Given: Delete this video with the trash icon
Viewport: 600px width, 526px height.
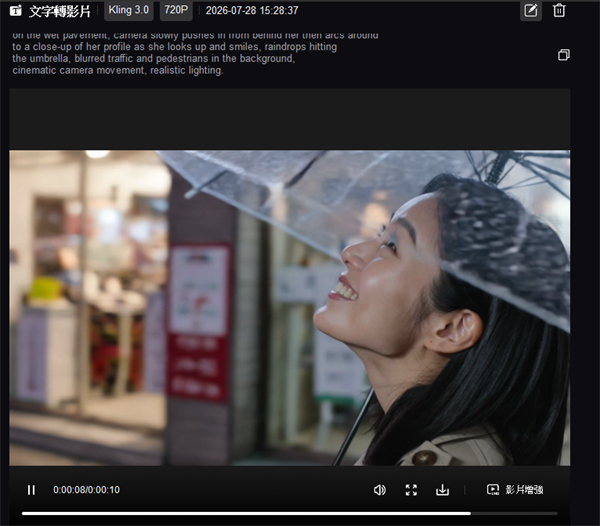Looking at the screenshot, I should [559, 10].
